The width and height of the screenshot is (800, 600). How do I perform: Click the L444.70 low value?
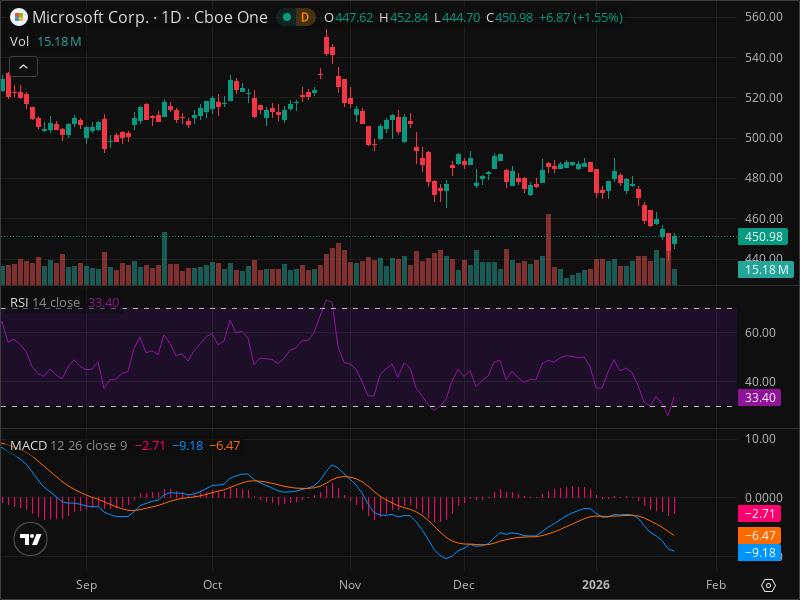(x=457, y=18)
